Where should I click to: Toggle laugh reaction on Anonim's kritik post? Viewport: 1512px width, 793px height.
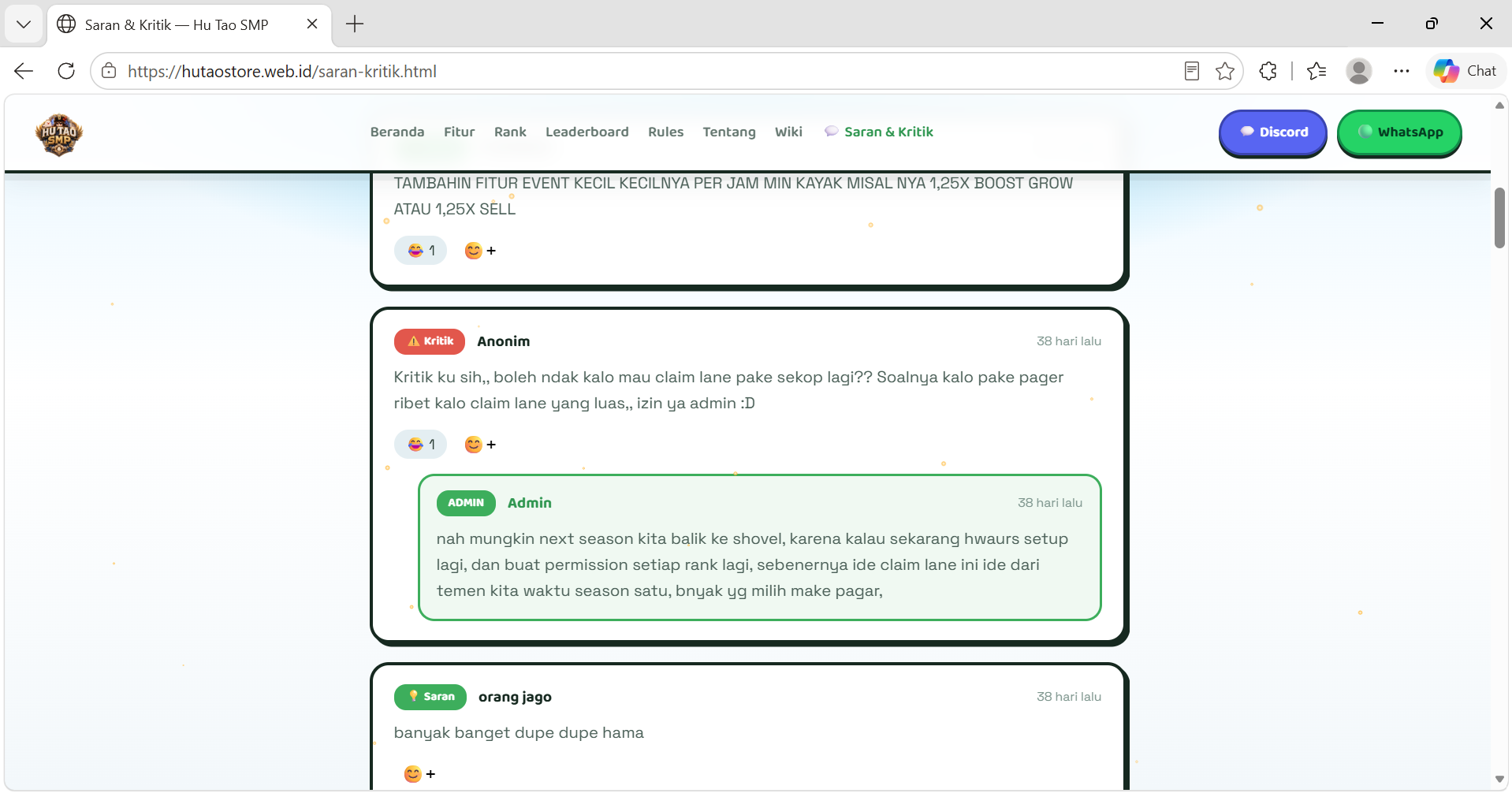(x=421, y=445)
